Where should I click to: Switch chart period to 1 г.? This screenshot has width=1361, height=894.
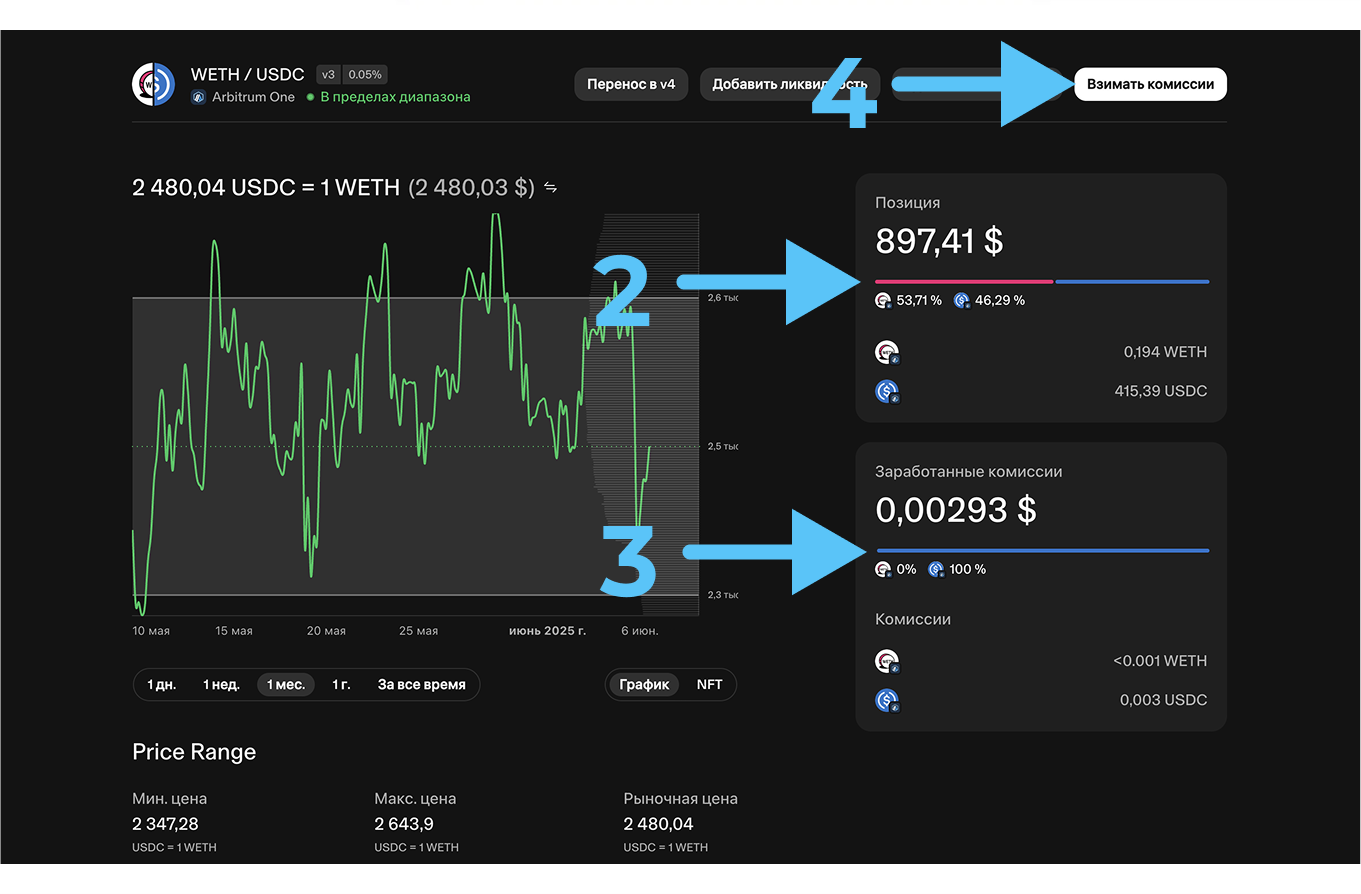pyautogui.click(x=341, y=685)
